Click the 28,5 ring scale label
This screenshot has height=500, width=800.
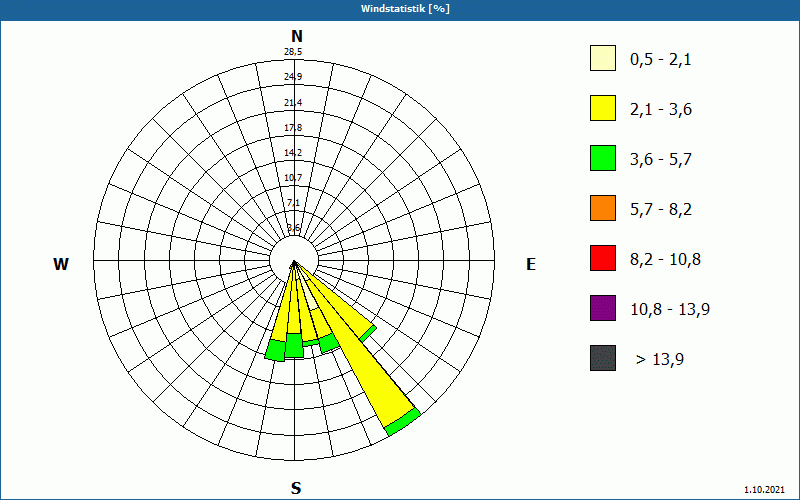pos(293,52)
